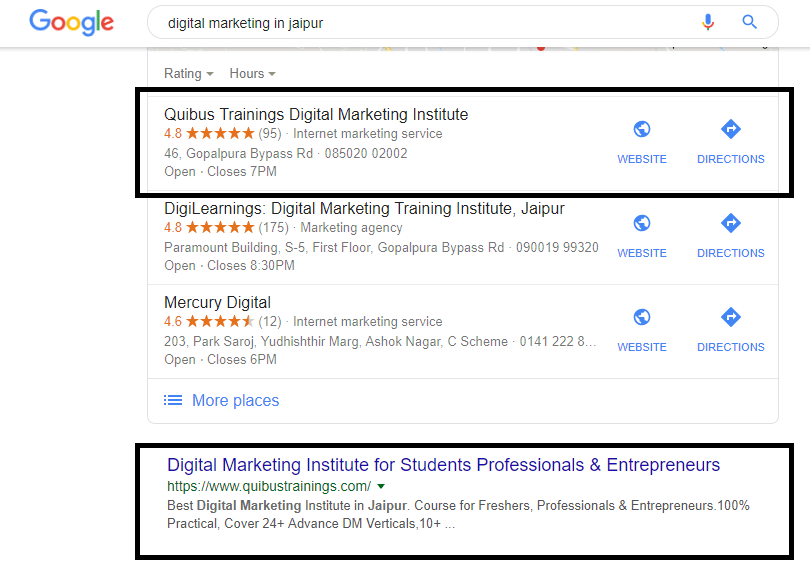Click the Directions icon for Quibus Trainings

(x=730, y=128)
